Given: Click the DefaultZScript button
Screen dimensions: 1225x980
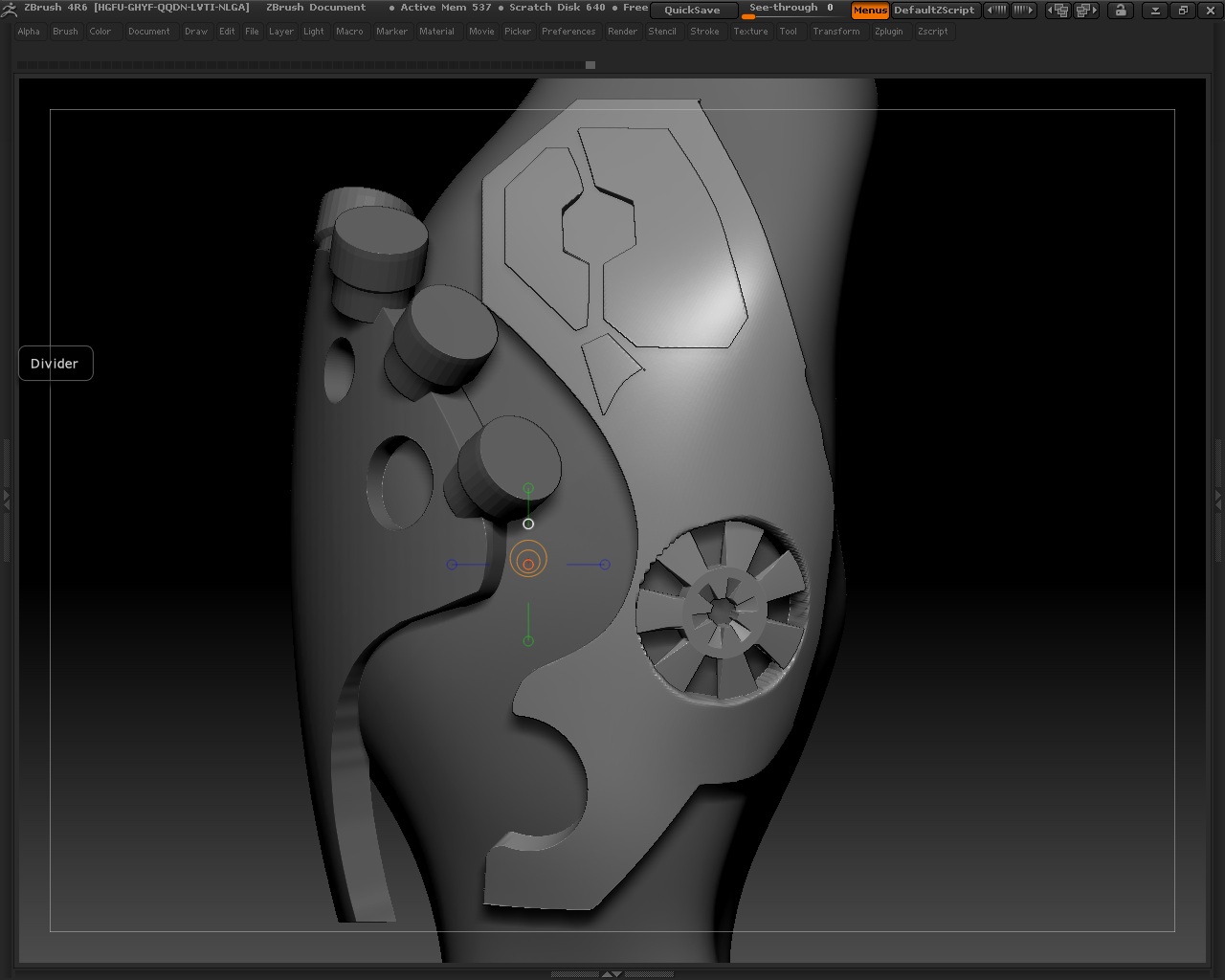Looking at the screenshot, I should [934, 11].
